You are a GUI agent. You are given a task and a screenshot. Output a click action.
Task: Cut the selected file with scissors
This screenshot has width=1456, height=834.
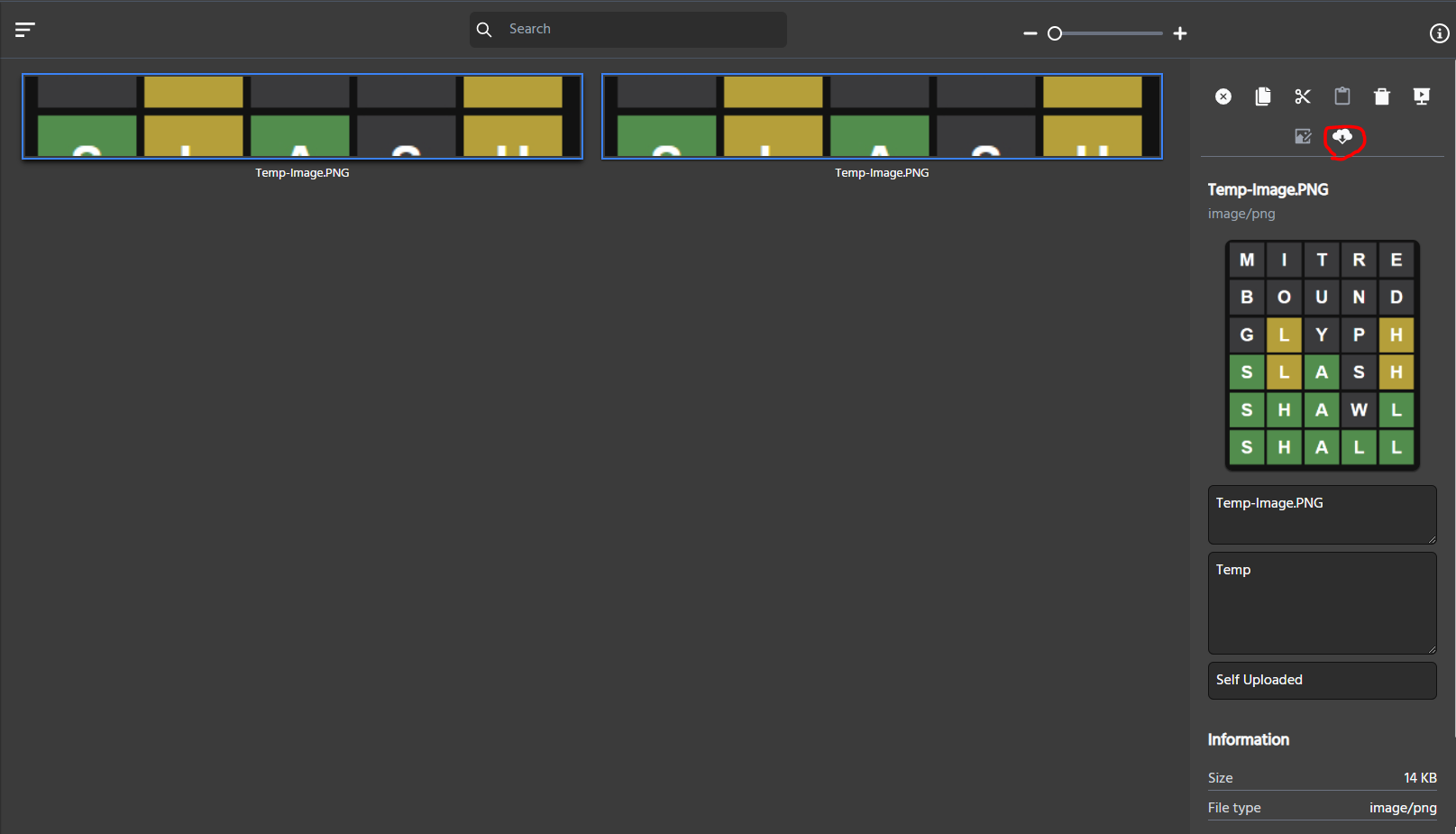click(1303, 96)
